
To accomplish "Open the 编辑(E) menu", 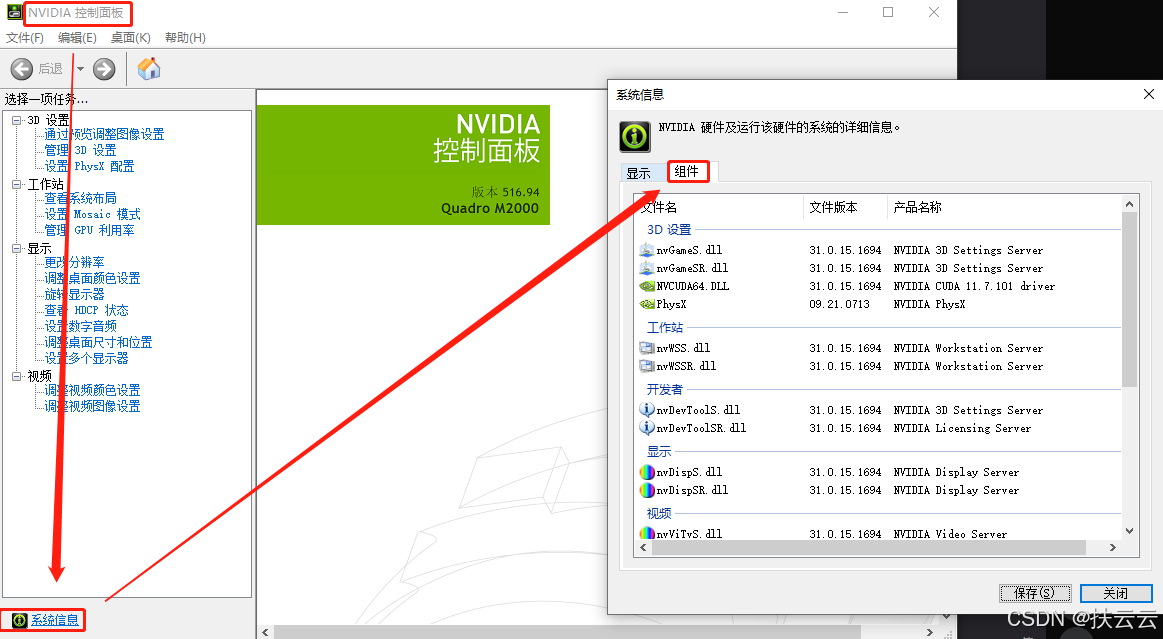I will 77,37.
